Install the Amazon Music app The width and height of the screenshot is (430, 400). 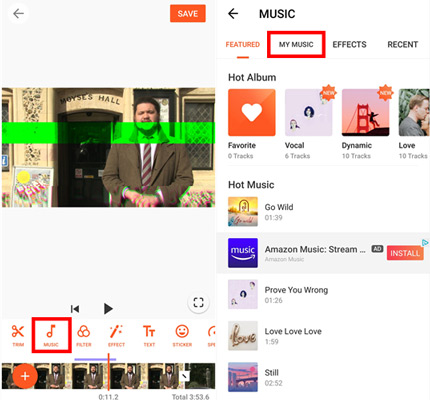(405, 253)
